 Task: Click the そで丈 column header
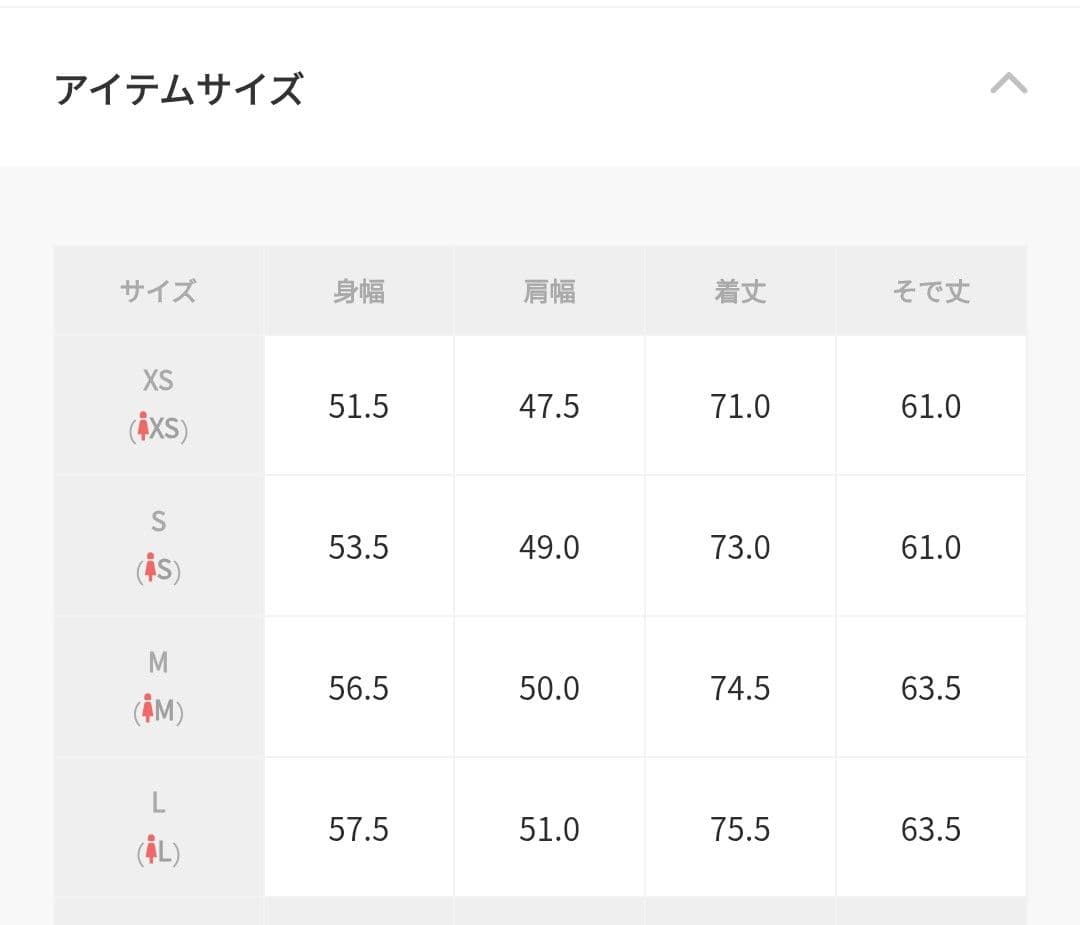click(x=931, y=291)
